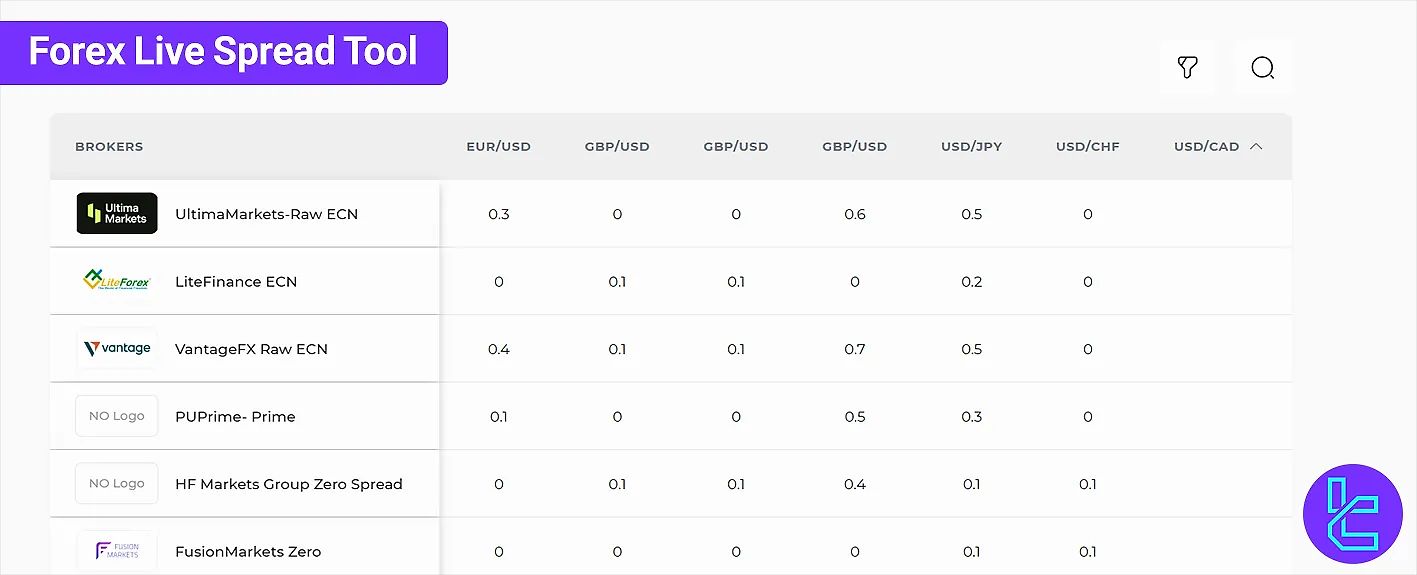Click the BROKERS column header

[109, 146]
